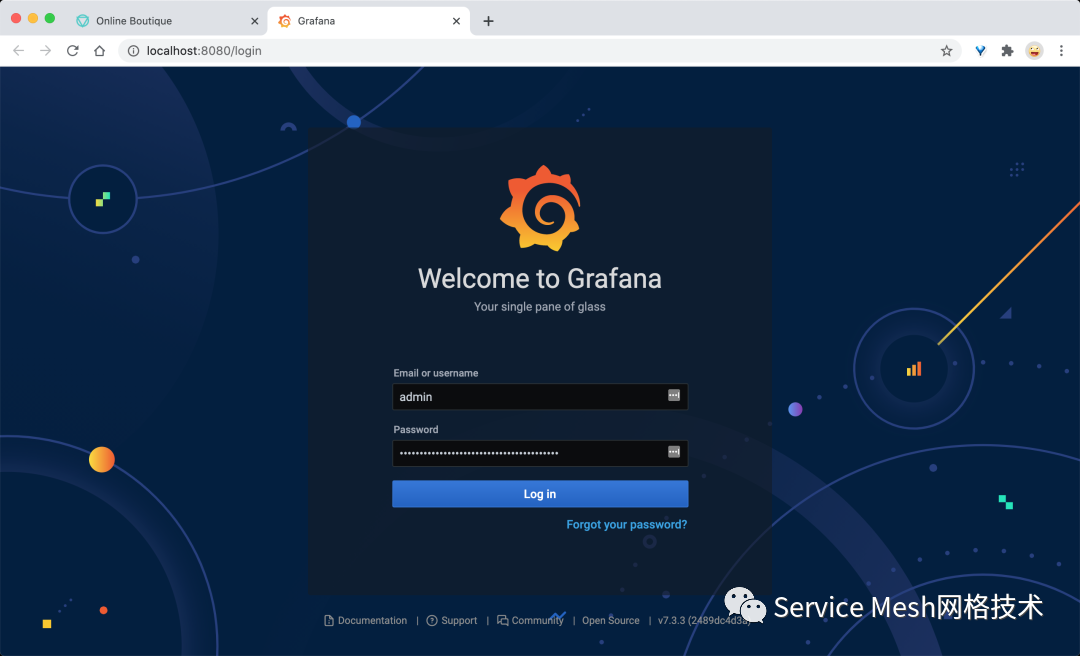Screen dimensions: 1080x656
Task: Open the Extensions puzzle menu
Action: (x=1007, y=50)
